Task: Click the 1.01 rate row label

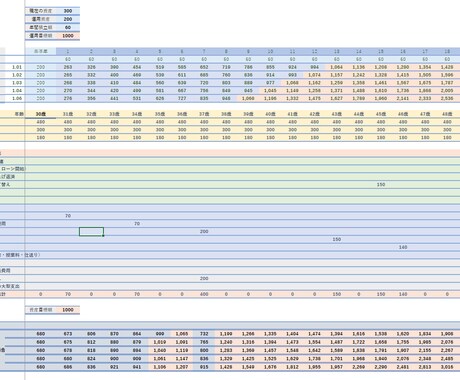Action: (x=17, y=67)
